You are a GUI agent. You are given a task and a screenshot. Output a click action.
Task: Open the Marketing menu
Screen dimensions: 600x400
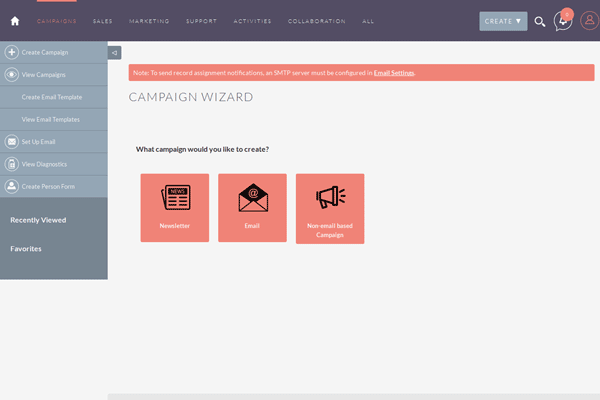(x=149, y=21)
